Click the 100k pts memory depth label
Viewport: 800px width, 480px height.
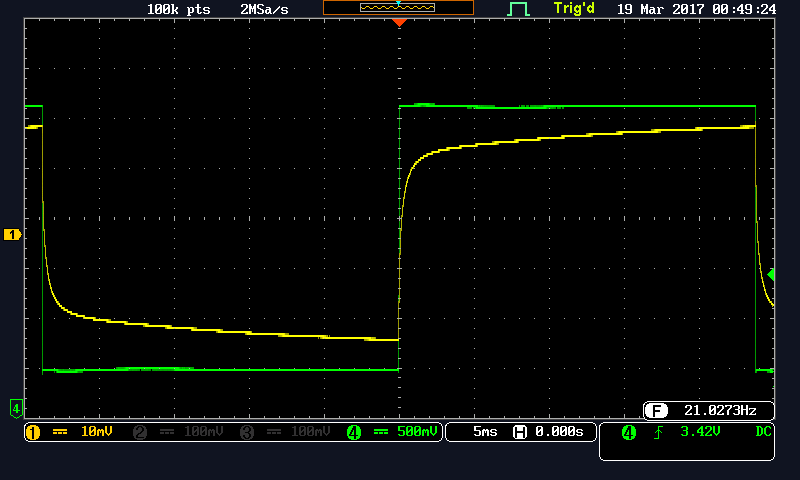[x=179, y=10]
